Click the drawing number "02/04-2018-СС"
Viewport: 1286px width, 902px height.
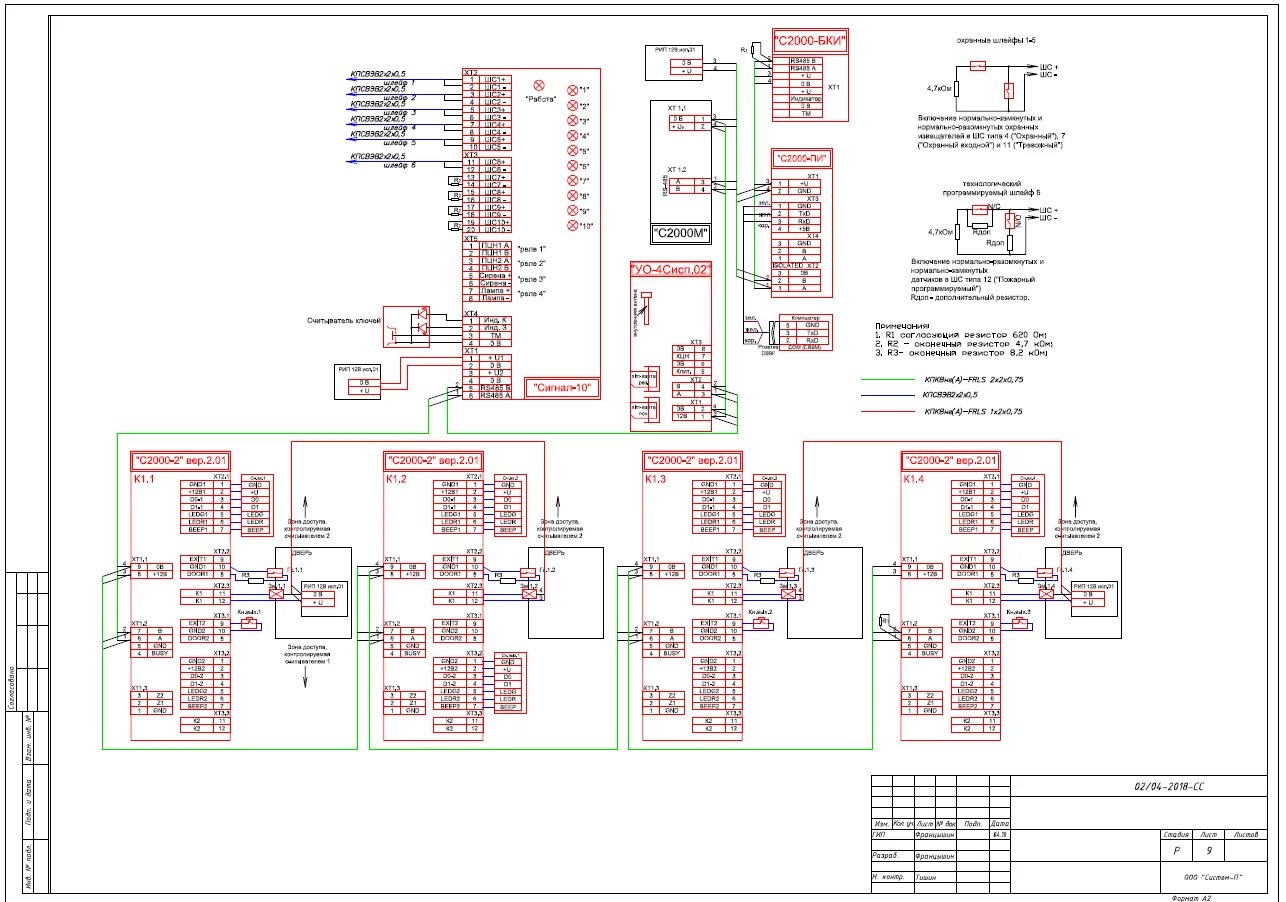(x=1169, y=788)
